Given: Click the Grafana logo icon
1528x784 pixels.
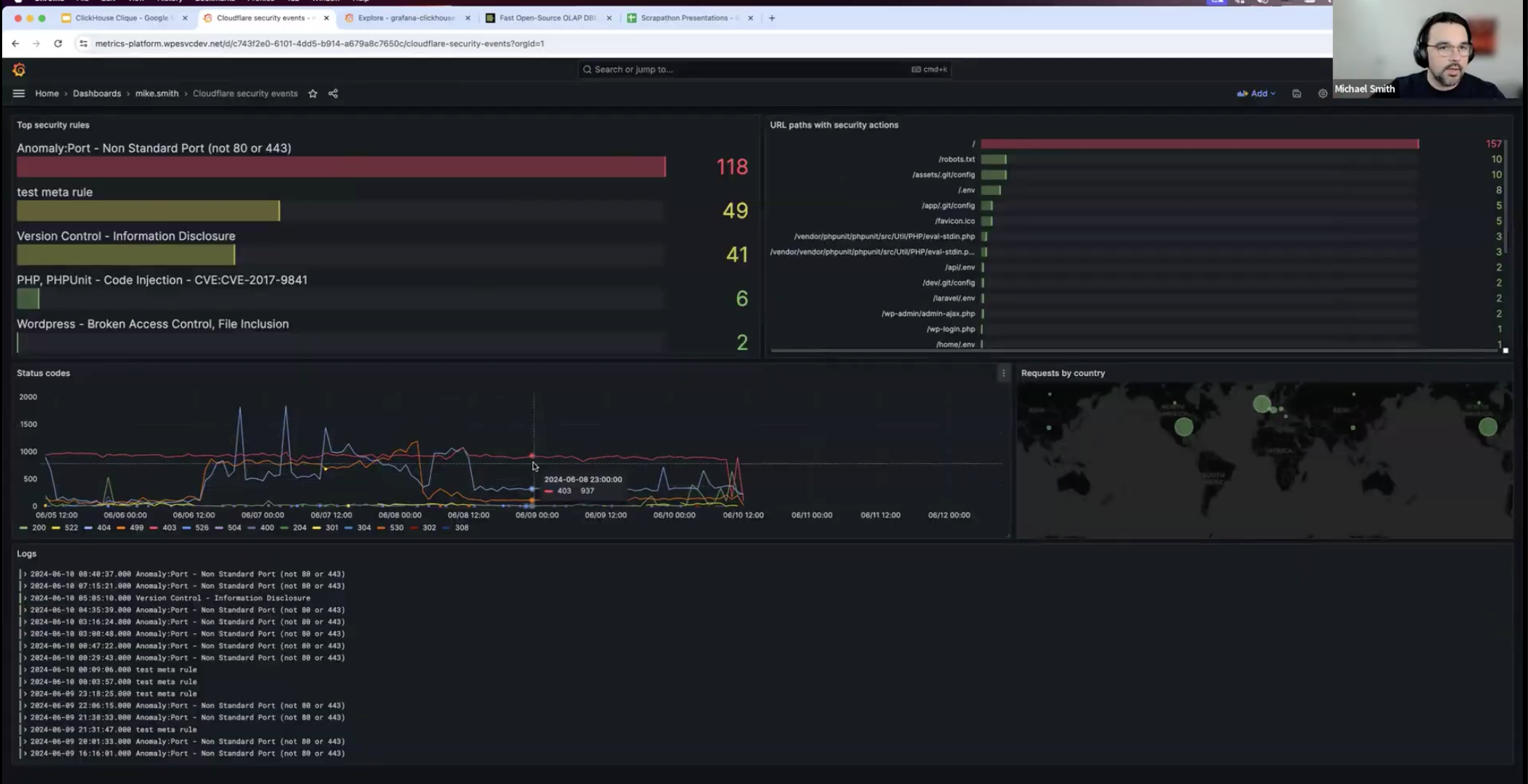Looking at the screenshot, I should coord(20,70).
